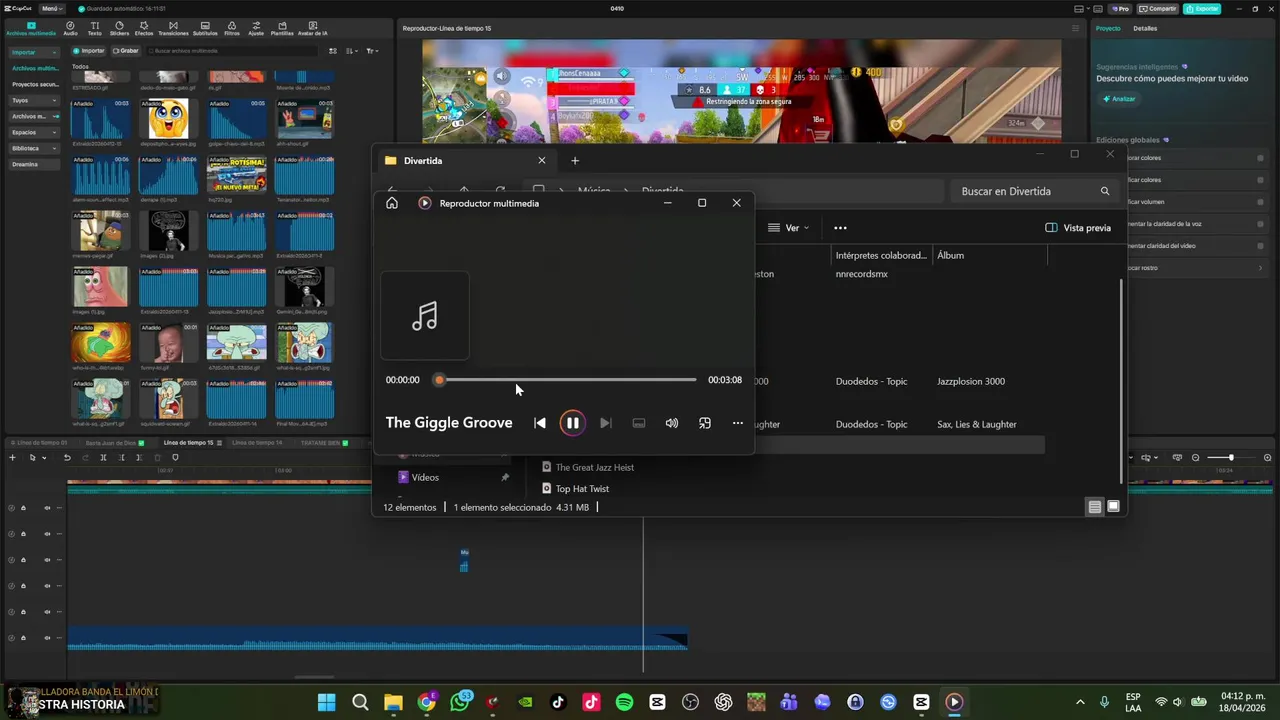The image size is (1280, 720).
Task: Skip to the next track in media player
Action: (605, 423)
